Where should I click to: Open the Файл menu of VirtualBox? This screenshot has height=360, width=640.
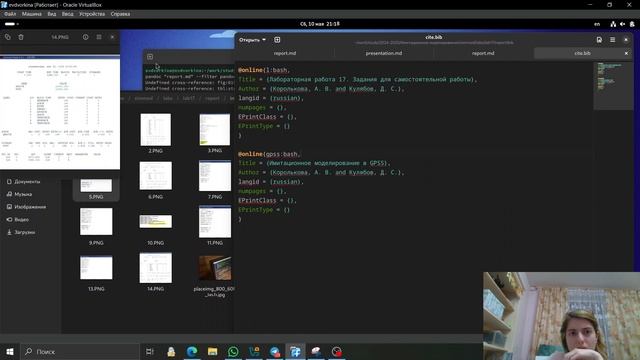coord(10,14)
